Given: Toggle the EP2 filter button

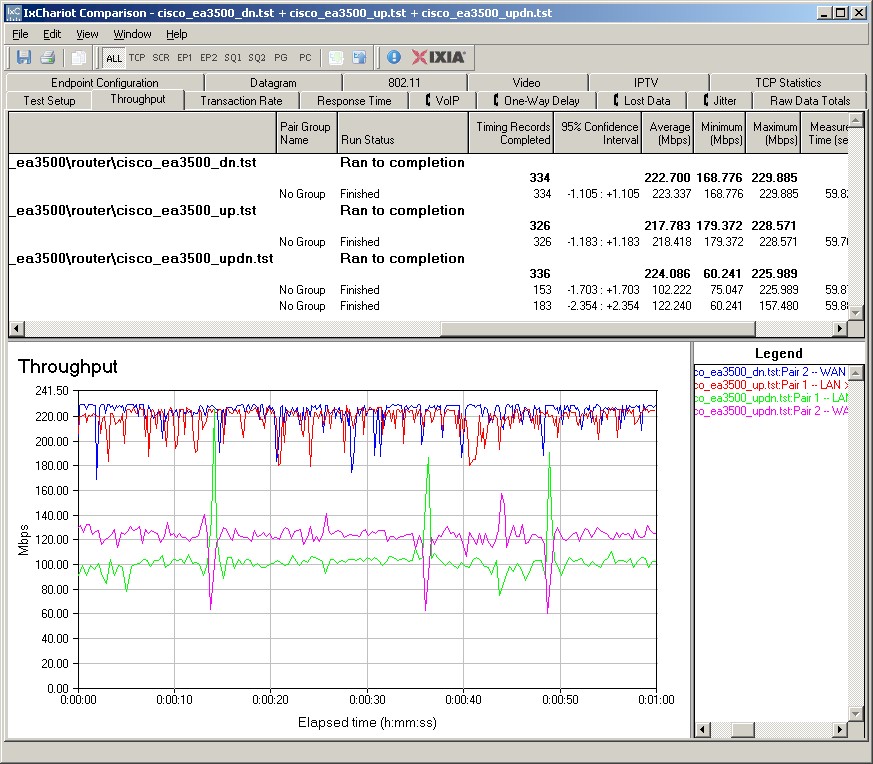Looking at the screenshot, I should tap(209, 57).
